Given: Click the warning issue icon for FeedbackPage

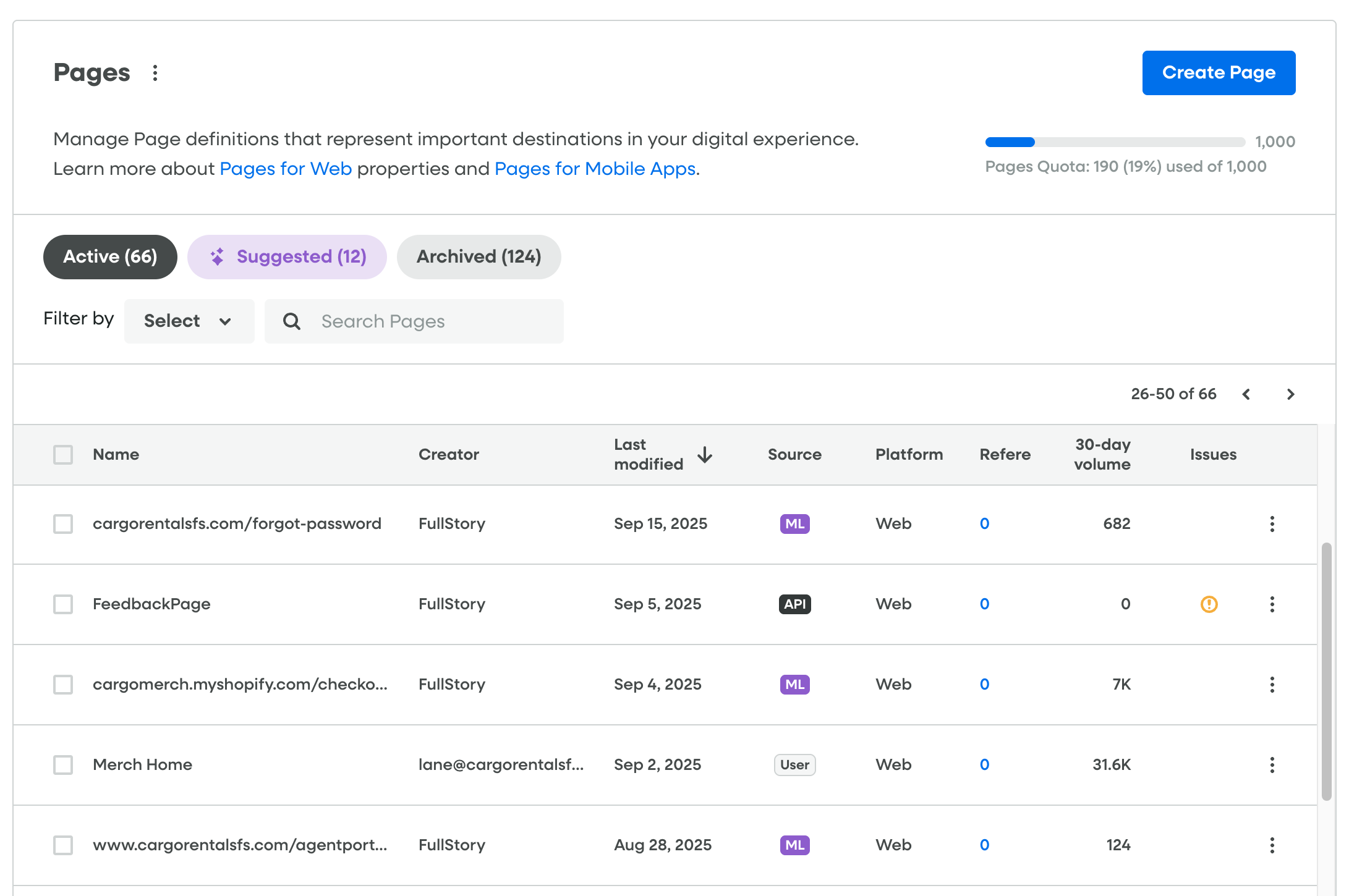Looking at the screenshot, I should coord(1209,604).
